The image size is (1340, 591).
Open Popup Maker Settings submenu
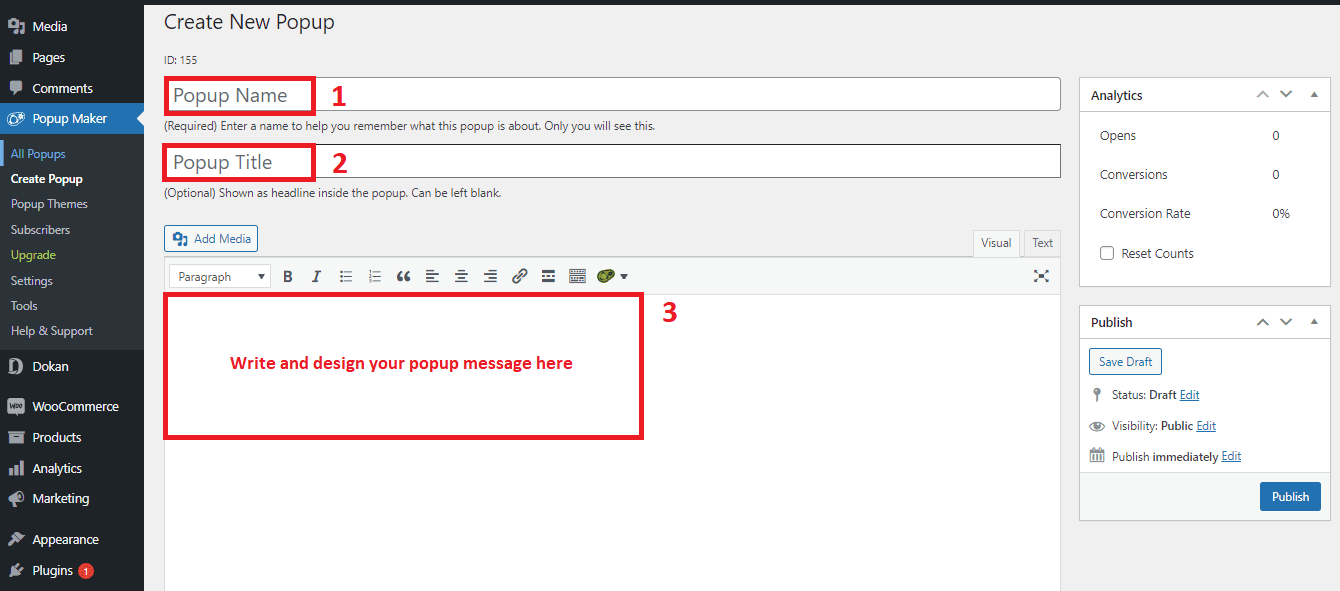(x=32, y=281)
